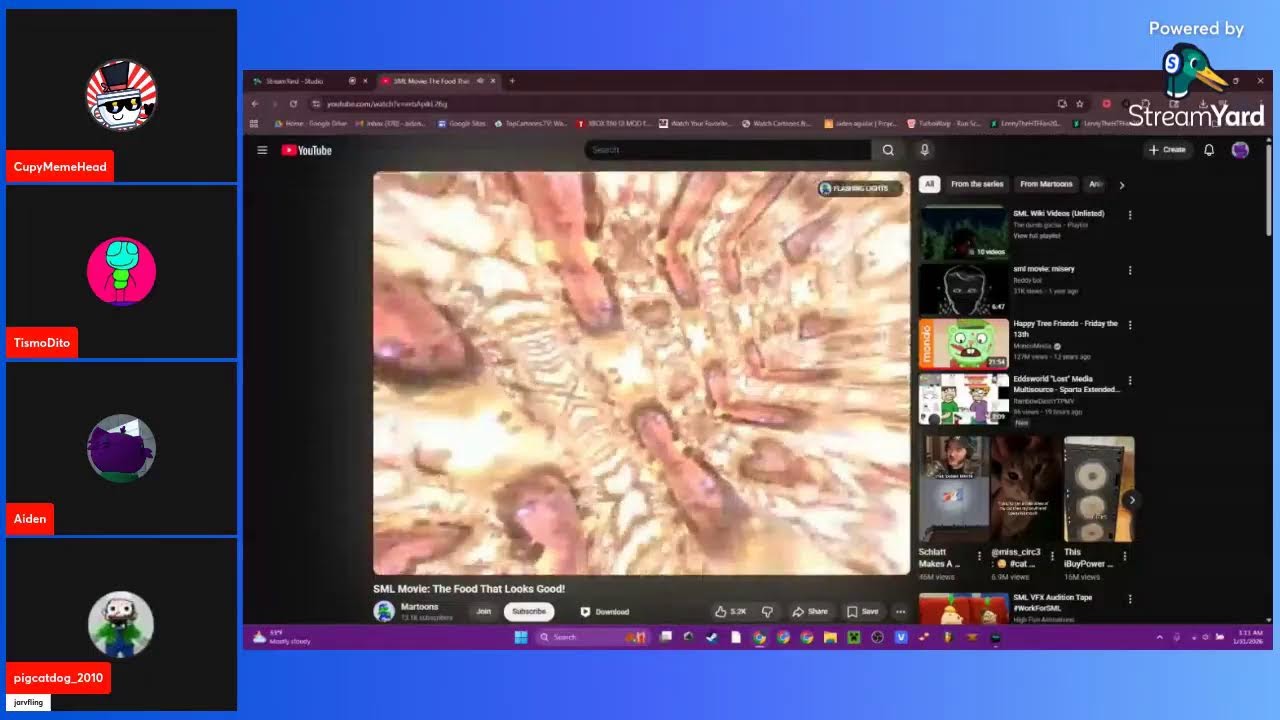
Task: Click the browser back arrow
Action: (255, 104)
